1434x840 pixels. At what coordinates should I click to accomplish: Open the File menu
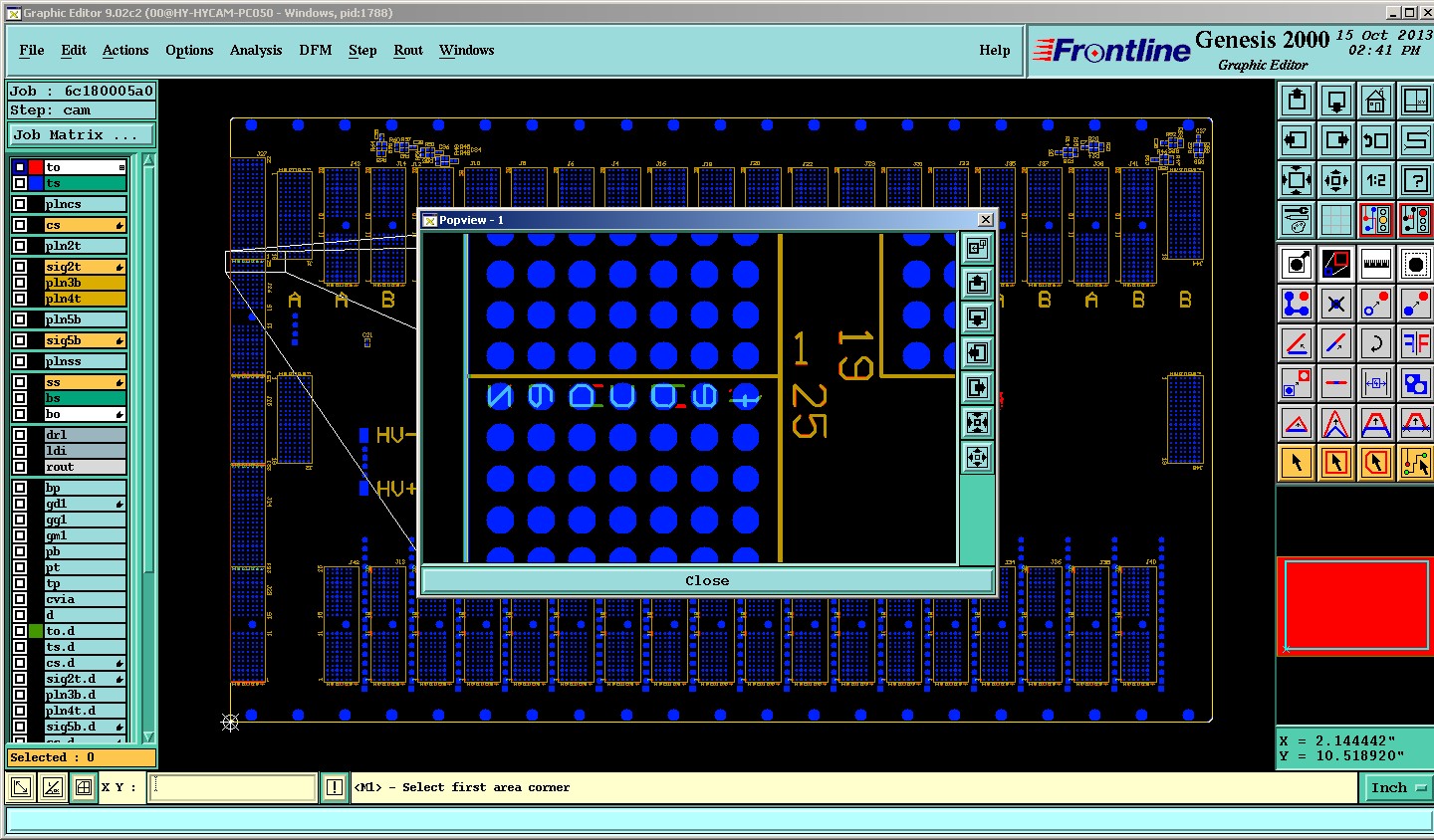32,50
